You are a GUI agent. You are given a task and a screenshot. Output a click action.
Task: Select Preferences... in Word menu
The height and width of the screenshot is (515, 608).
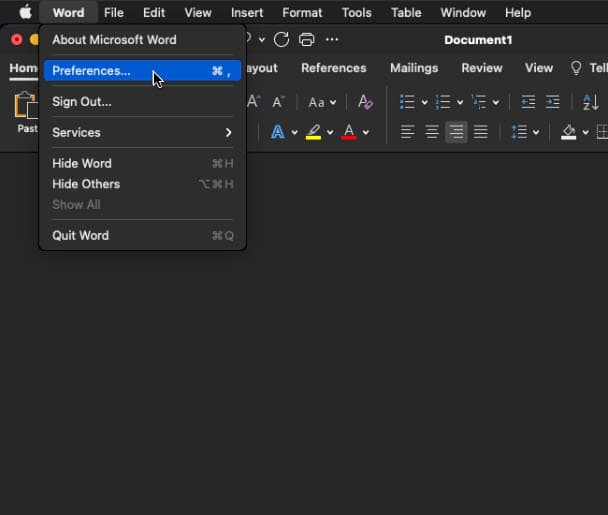coord(142,71)
